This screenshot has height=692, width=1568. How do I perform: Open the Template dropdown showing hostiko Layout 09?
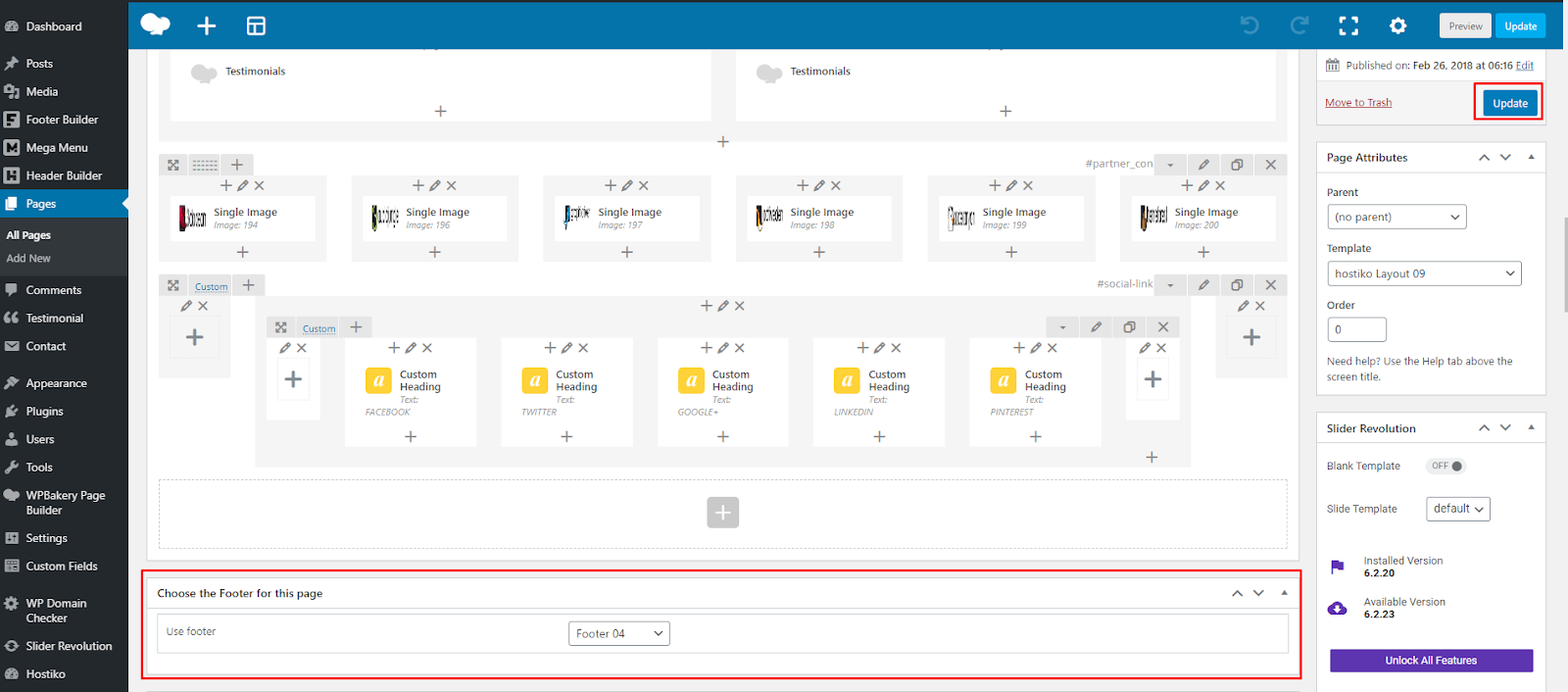[1423, 274]
